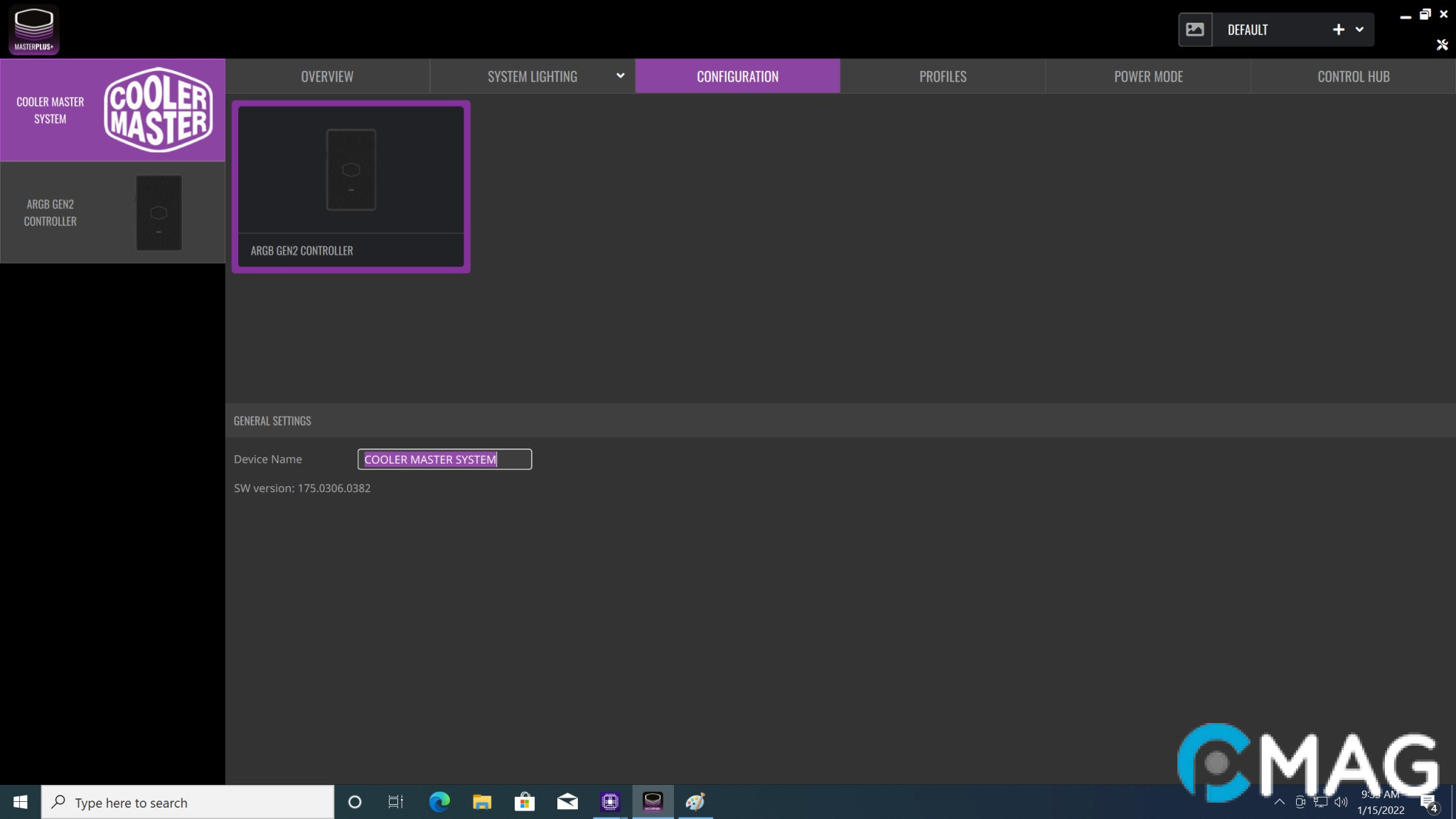
Task: Open the Mail app taskbar icon
Action: (x=567, y=802)
